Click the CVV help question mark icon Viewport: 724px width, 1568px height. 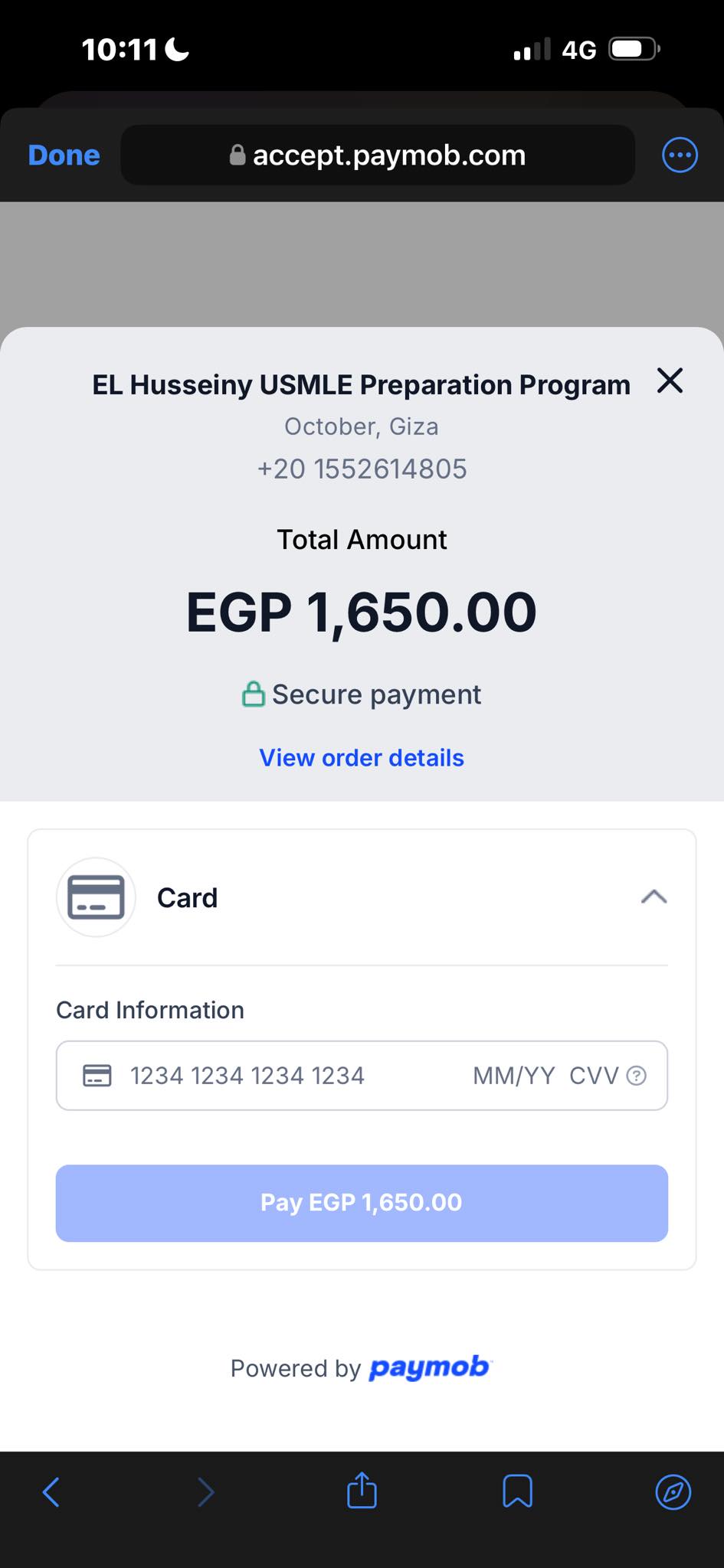click(636, 1076)
